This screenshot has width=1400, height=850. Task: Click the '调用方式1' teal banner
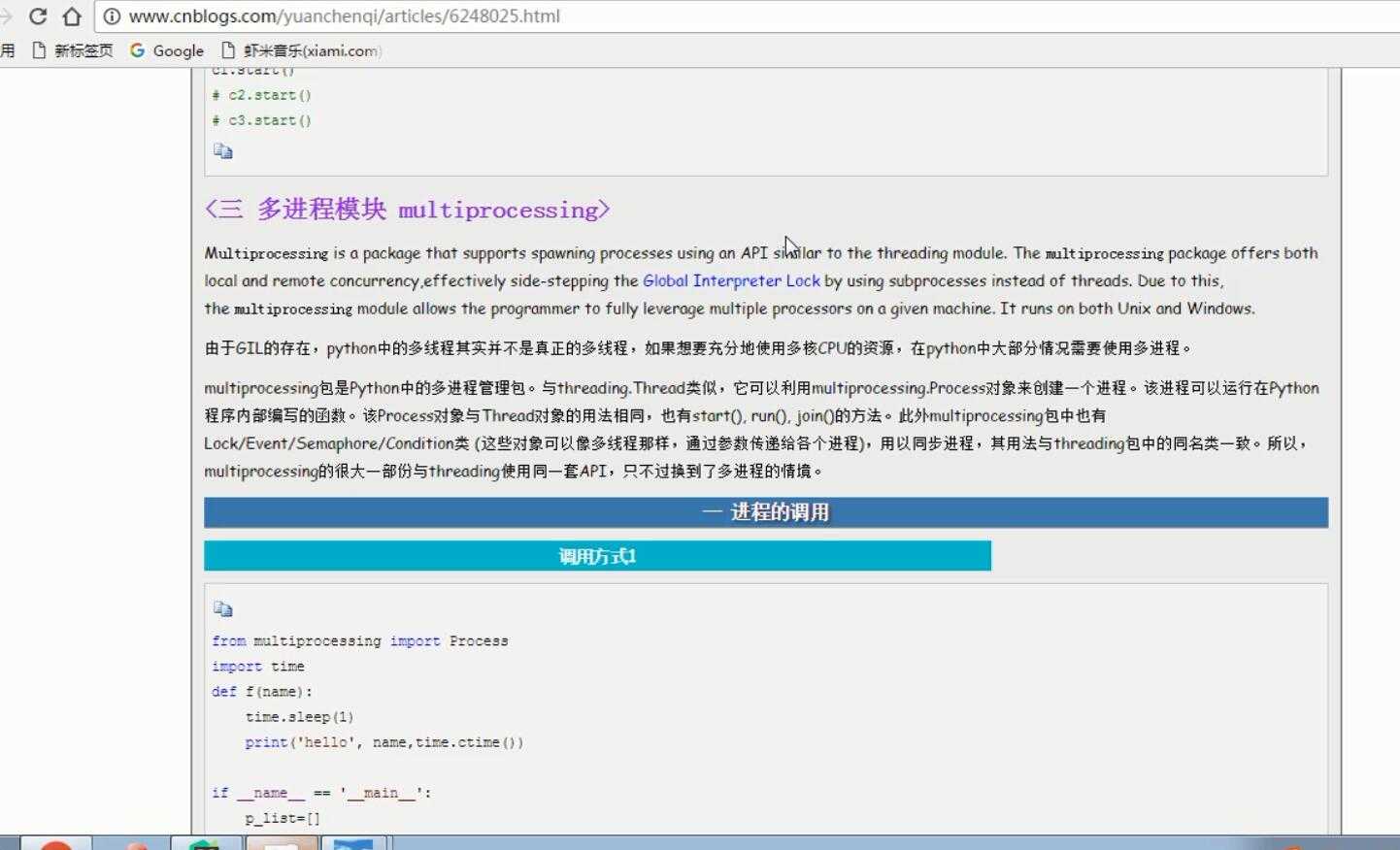point(597,556)
